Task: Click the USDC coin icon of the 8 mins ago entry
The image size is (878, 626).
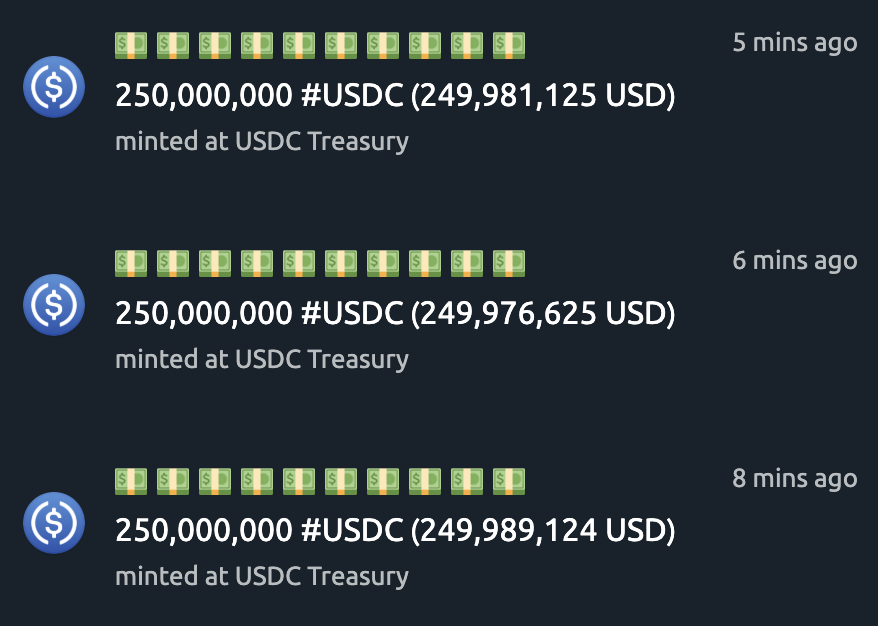Action: (54, 522)
